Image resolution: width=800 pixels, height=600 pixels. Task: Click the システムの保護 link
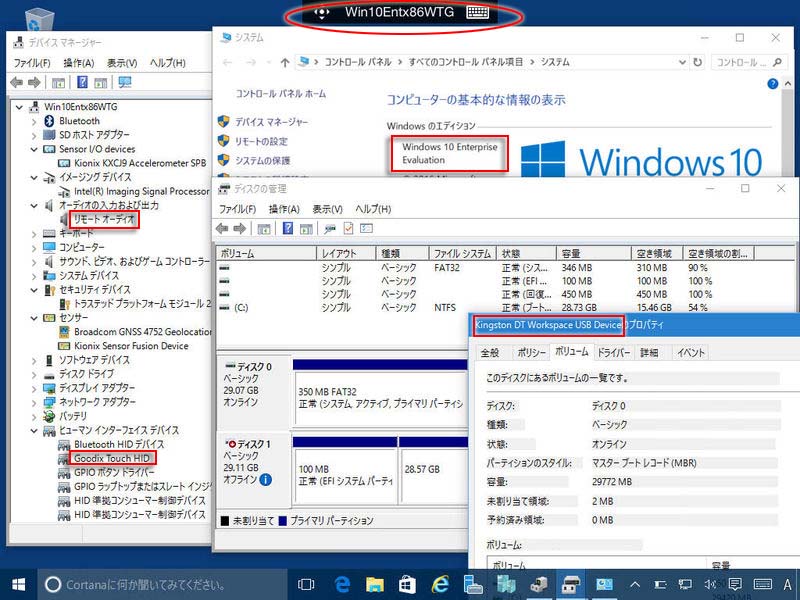pos(262,160)
